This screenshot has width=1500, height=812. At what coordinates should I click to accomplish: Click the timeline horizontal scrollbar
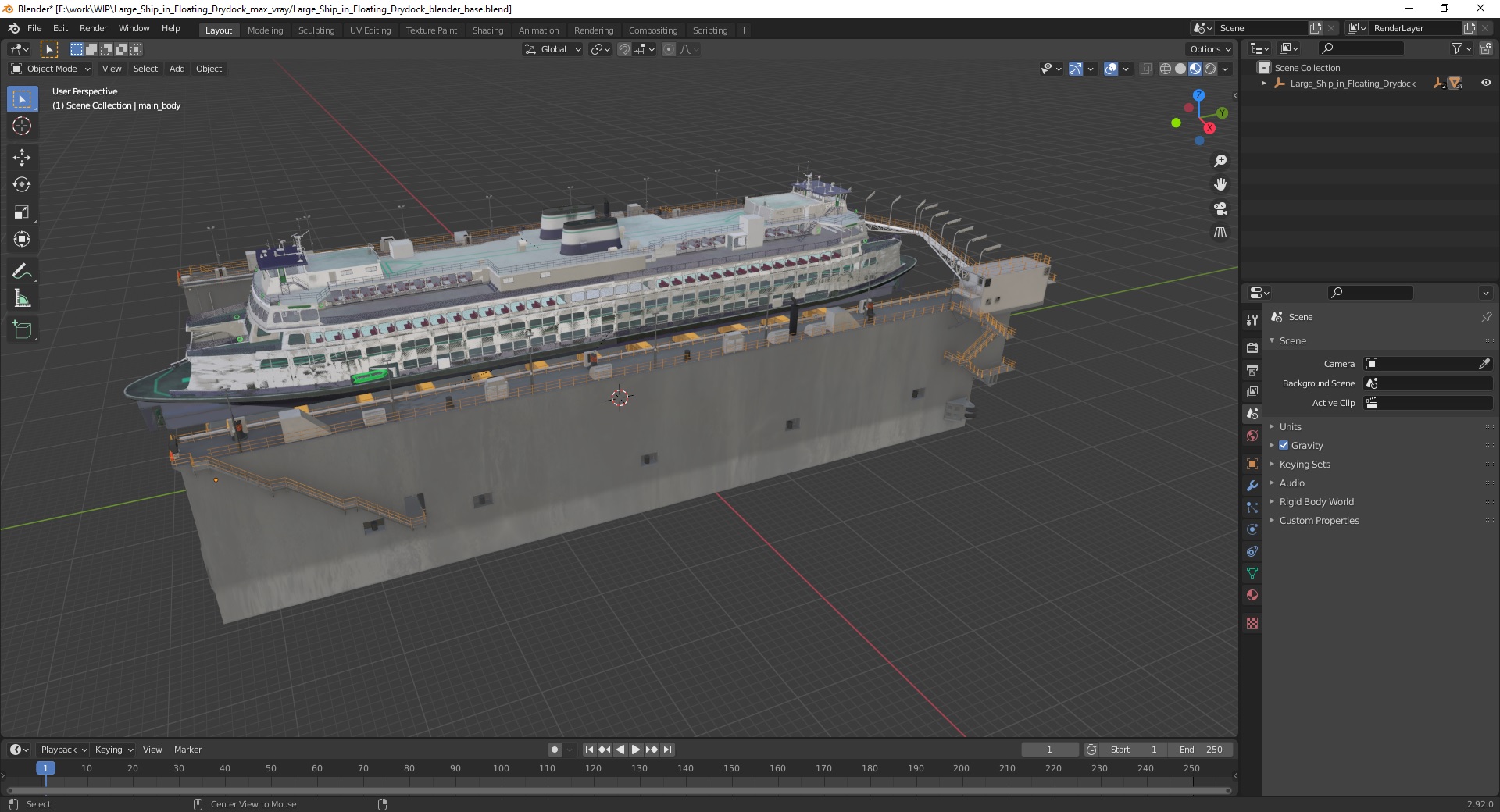[619, 790]
